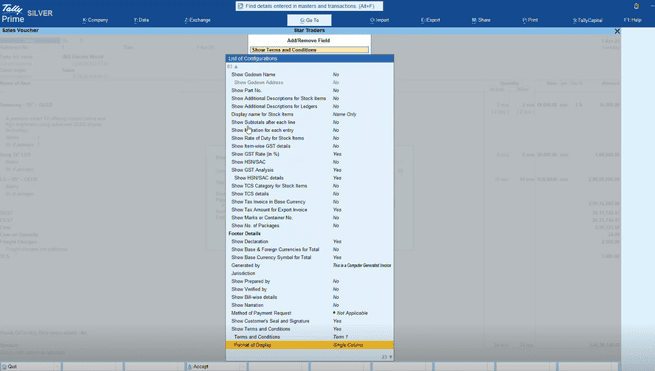655x371 pixels.
Task: Select Show Subtotals after each line
Action: coord(310,122)
